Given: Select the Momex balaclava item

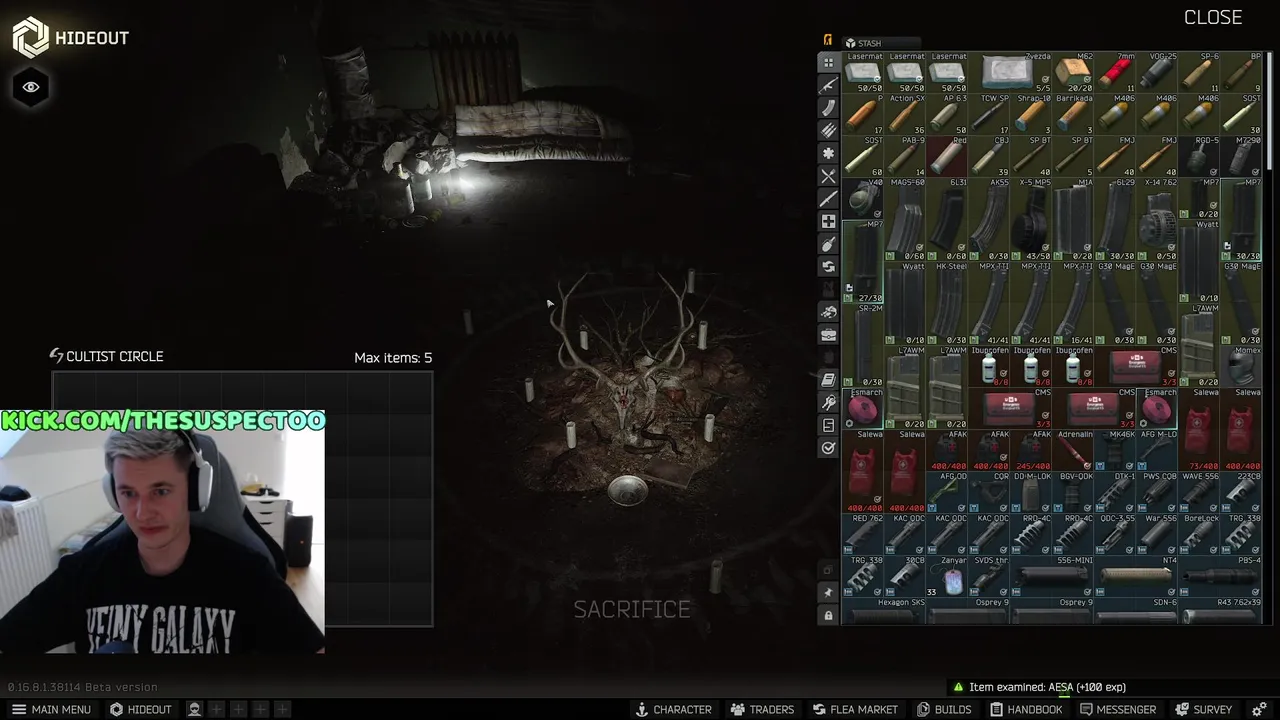Looking at the screenshot, I should 1242,366.
